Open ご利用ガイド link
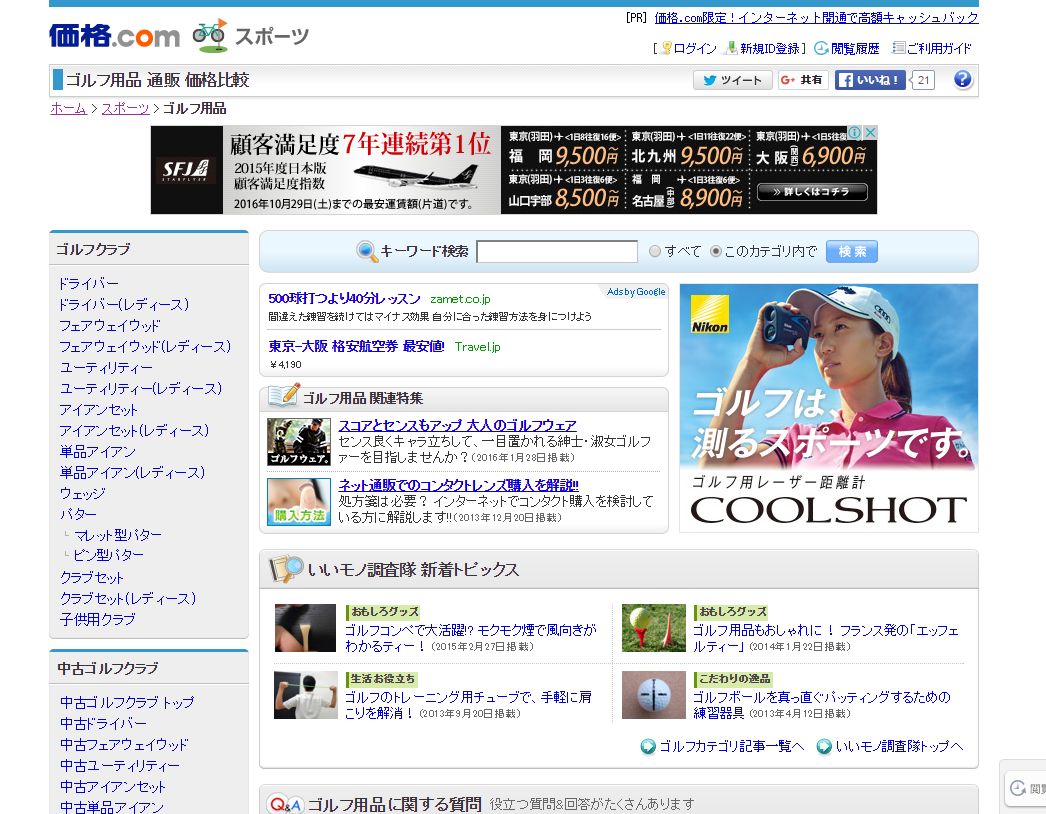The width and height of the screenshot is (1046, 814). (932, 48)
